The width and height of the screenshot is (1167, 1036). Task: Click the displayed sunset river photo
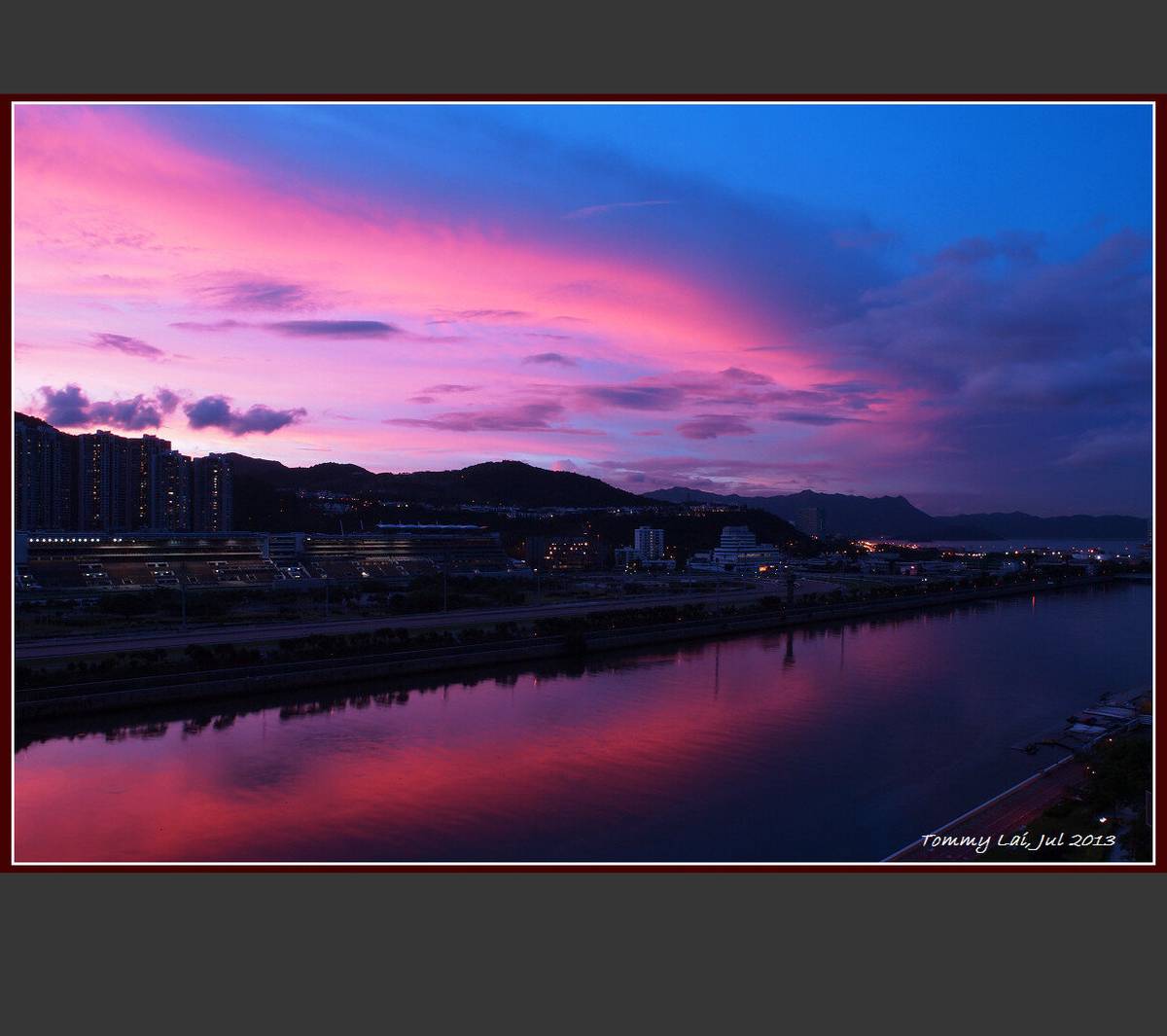tap(583, 482)
